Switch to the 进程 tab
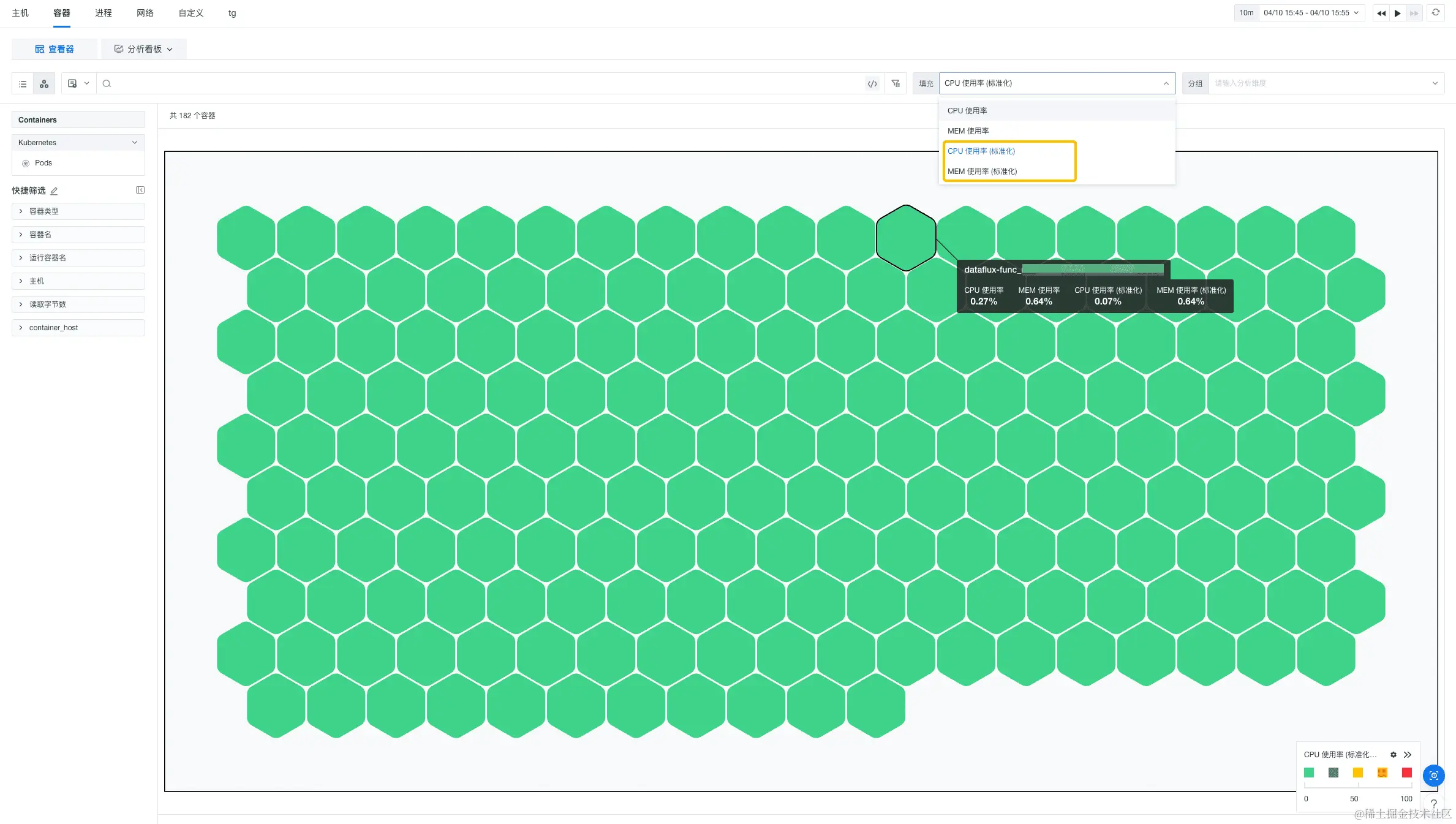 pos(103,13)
